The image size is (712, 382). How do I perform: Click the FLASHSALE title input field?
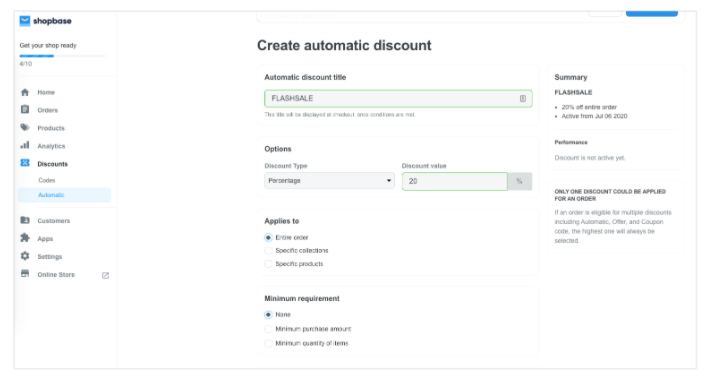[x=398, y=99]
